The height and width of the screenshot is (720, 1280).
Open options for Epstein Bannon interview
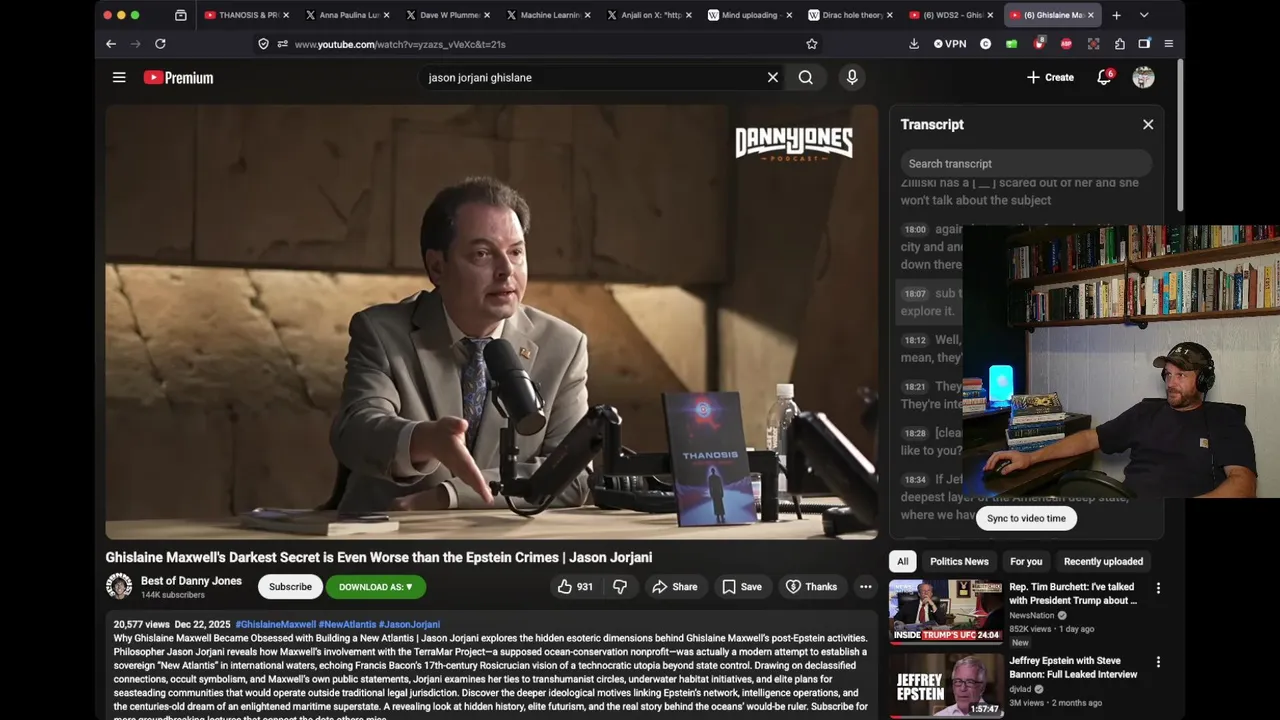tap(1158, 662)
